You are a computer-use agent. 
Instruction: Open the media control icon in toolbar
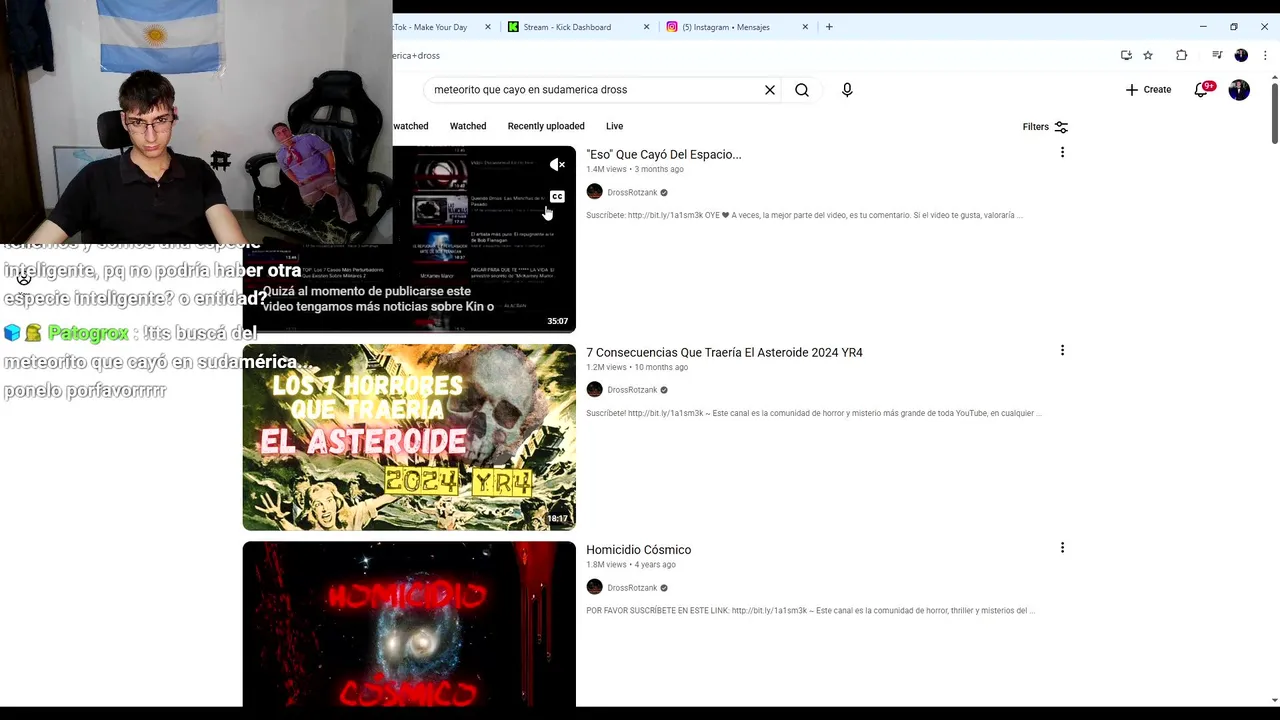(x=1217, y=55)
